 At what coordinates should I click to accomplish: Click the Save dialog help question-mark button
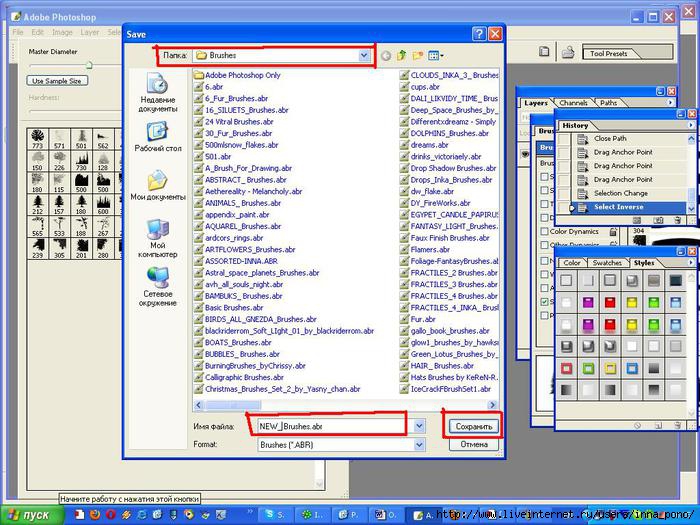click(479, 34)
